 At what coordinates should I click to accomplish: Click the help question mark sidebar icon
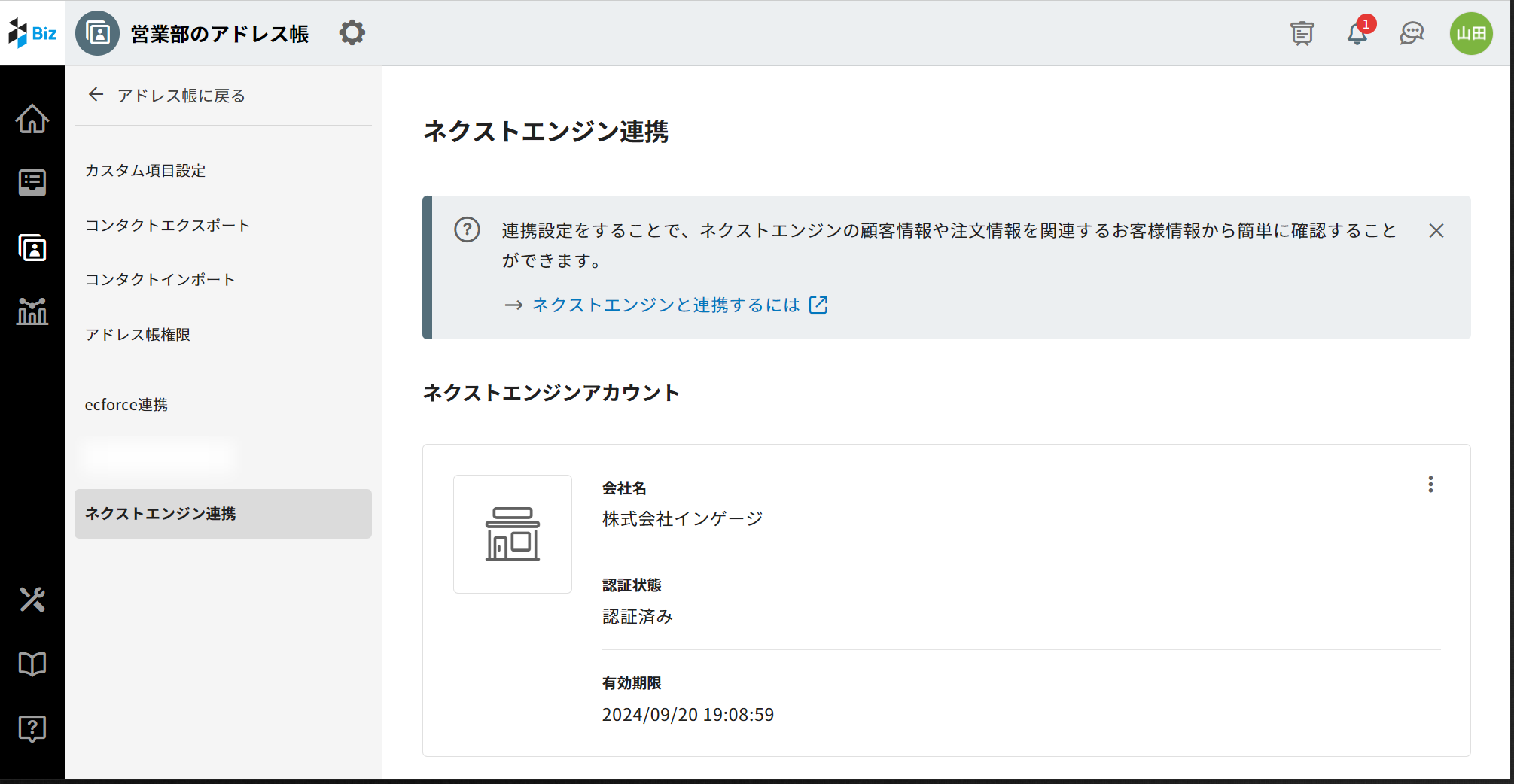[32, 728]
